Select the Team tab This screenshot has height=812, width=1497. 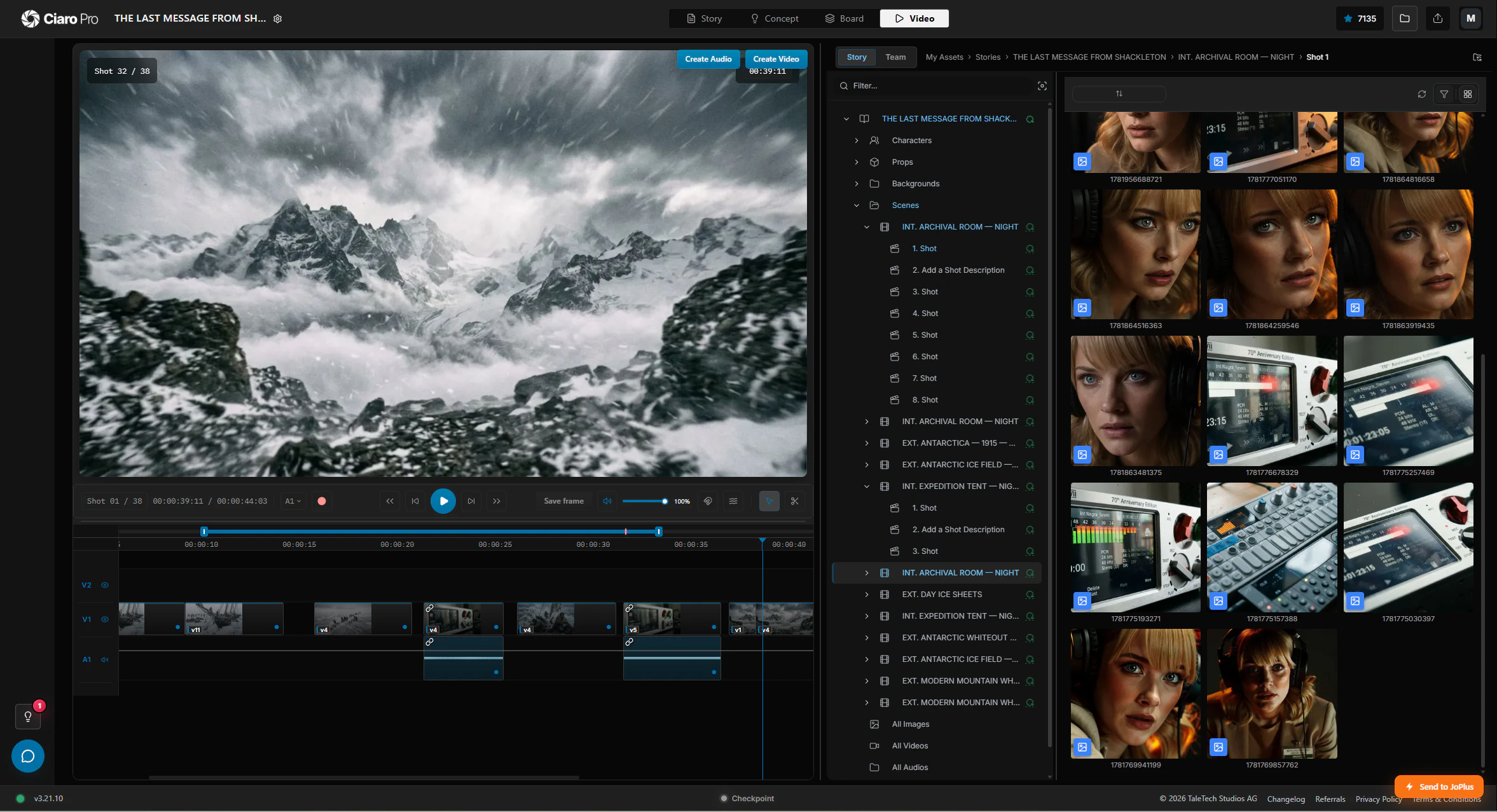point(895,57)
